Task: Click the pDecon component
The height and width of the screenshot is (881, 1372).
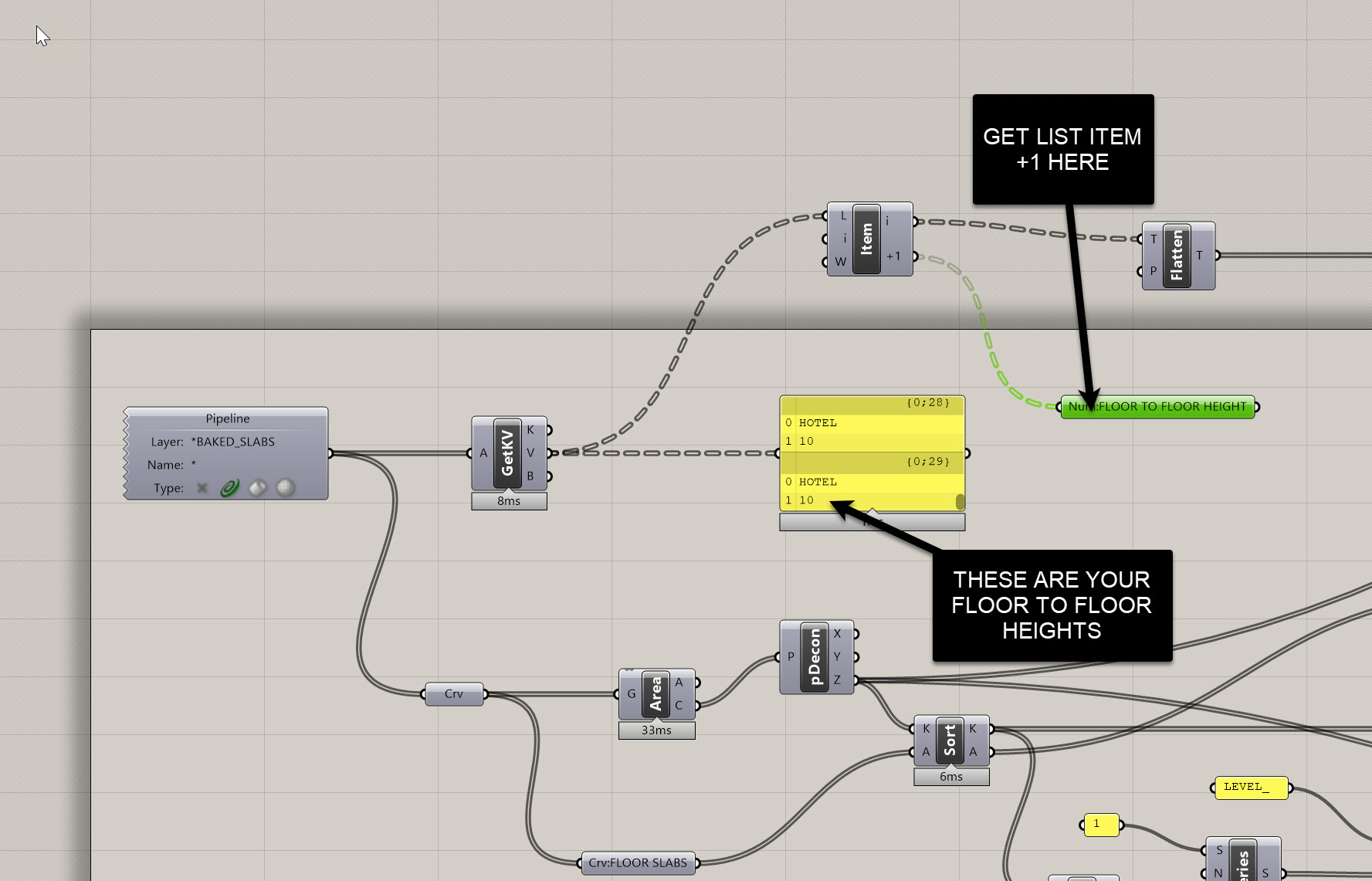Action: (815, 657)
